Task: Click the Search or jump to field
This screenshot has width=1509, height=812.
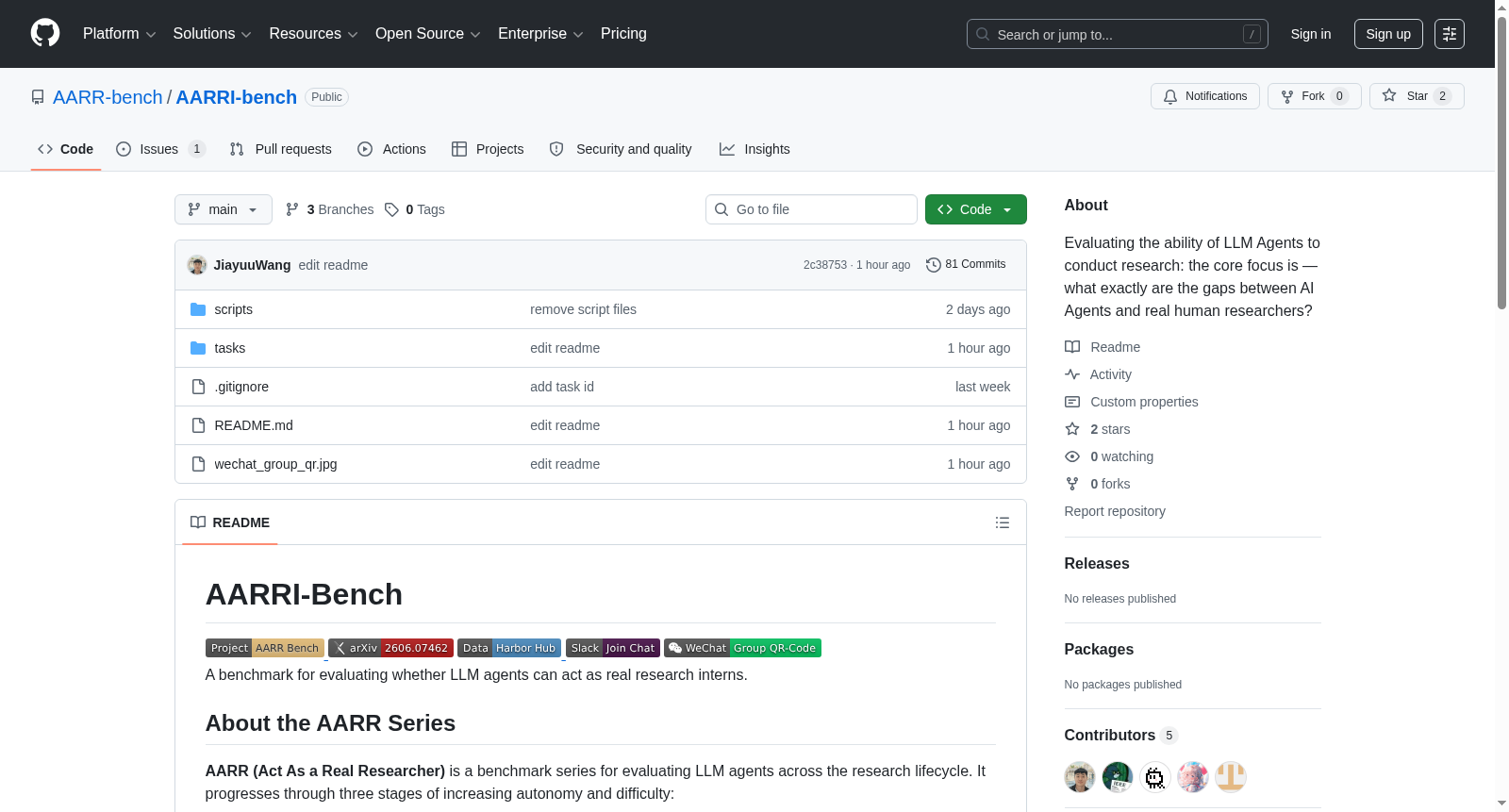Action: click(1118, 34)
